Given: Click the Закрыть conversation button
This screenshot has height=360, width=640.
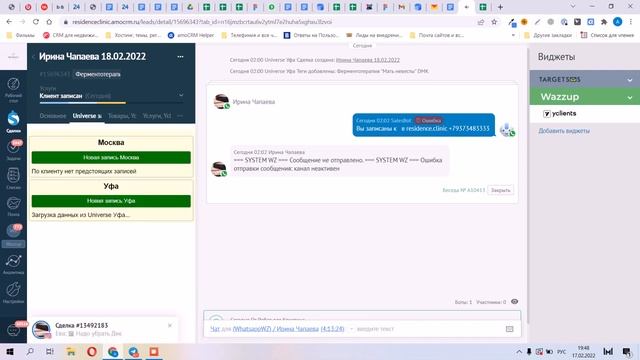Looking at the screenshot, I should [500, 190].
